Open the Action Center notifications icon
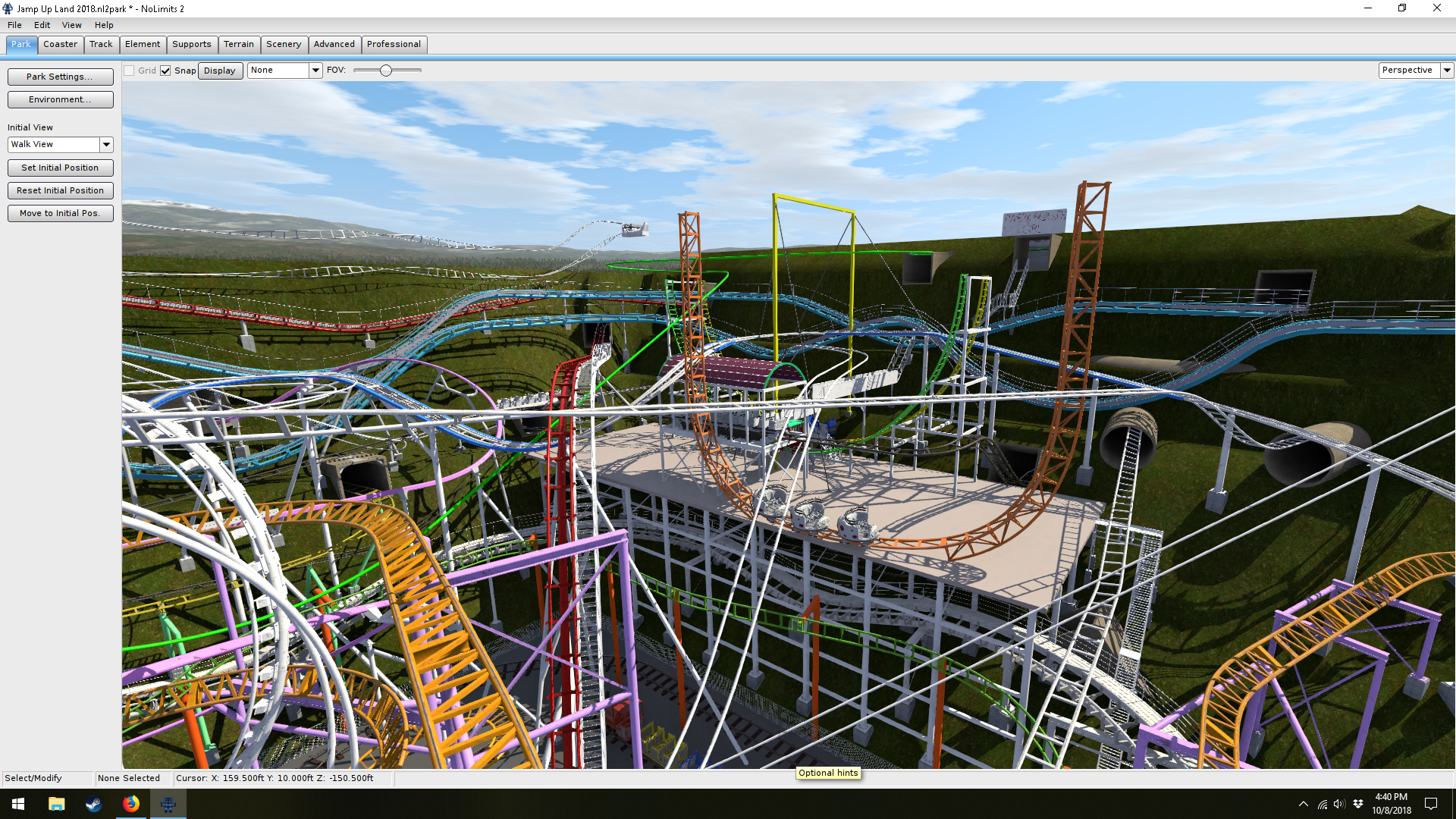 click(1431, 804)
